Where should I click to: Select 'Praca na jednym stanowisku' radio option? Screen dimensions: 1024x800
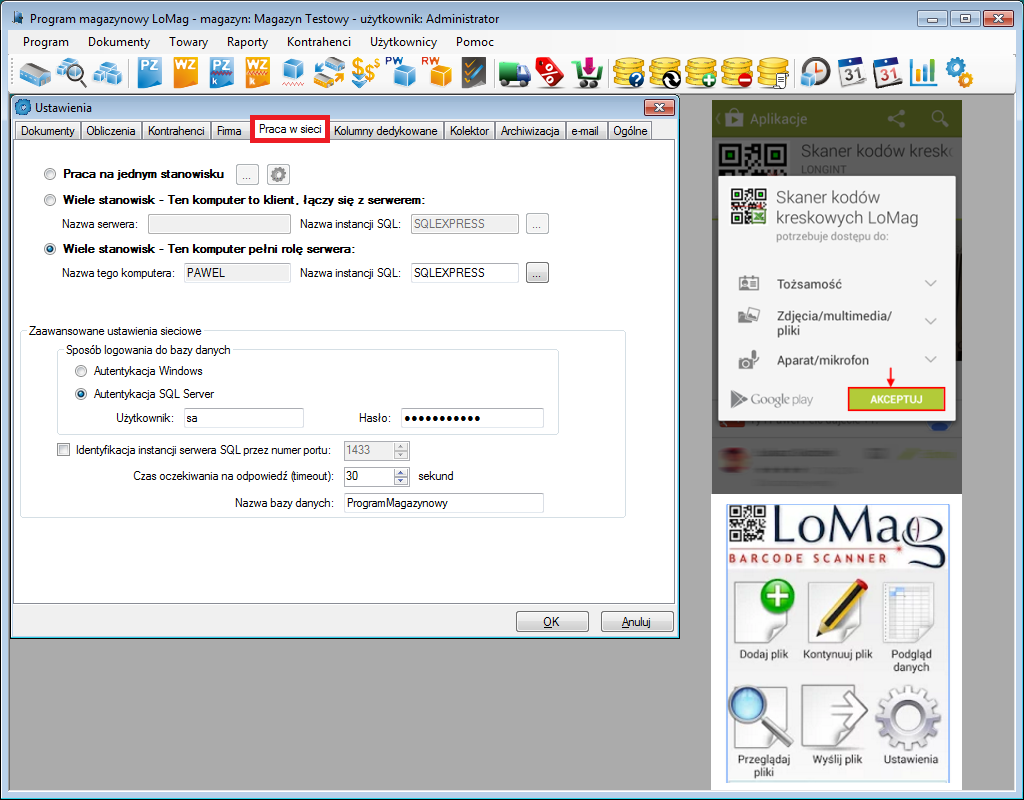51,174
